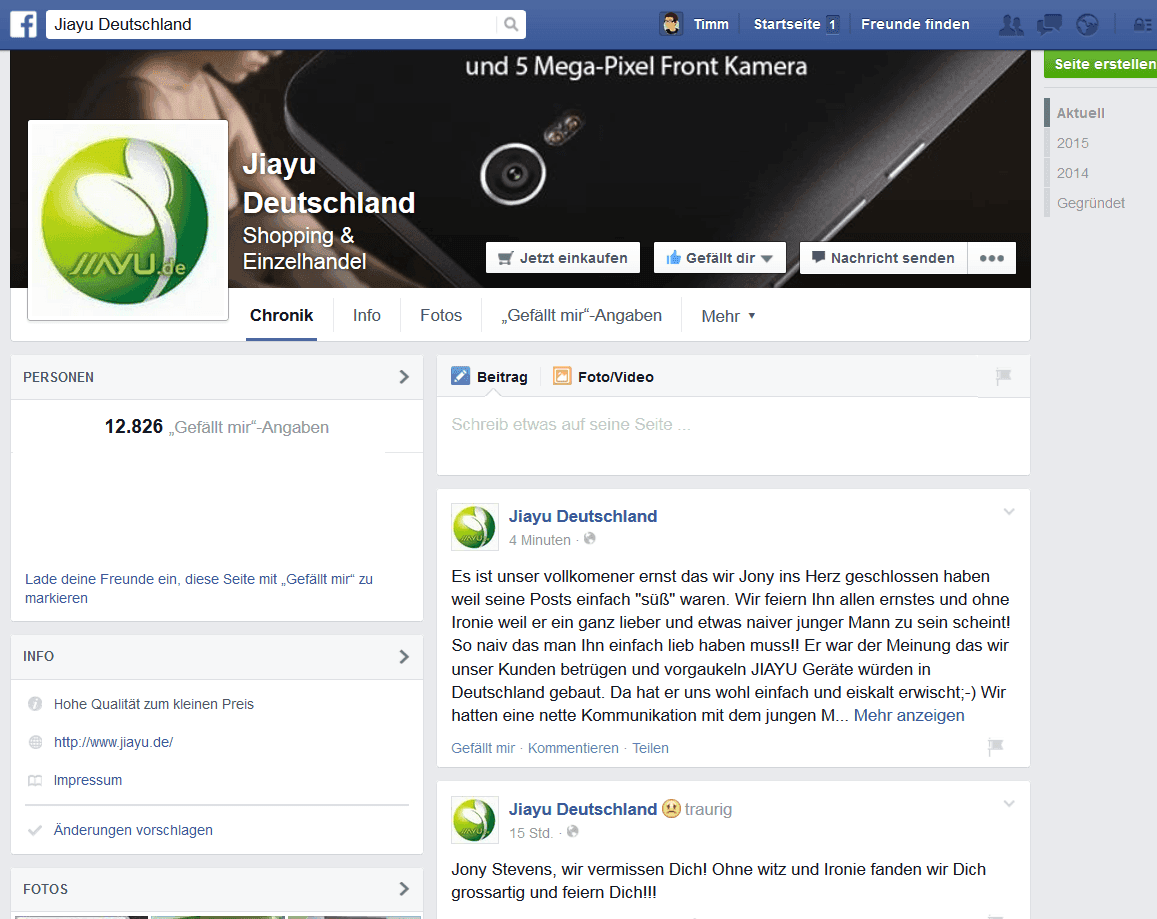Switch to the Fotos tab
This screenshot has width=1157, height=919.
coord(441,316)
